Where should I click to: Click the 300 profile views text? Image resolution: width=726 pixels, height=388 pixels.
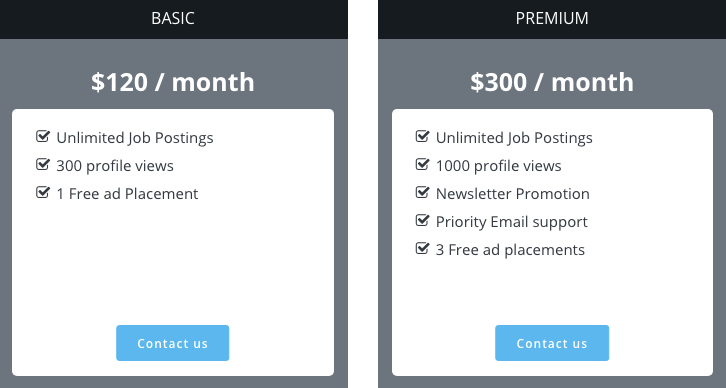click(115, 166)
